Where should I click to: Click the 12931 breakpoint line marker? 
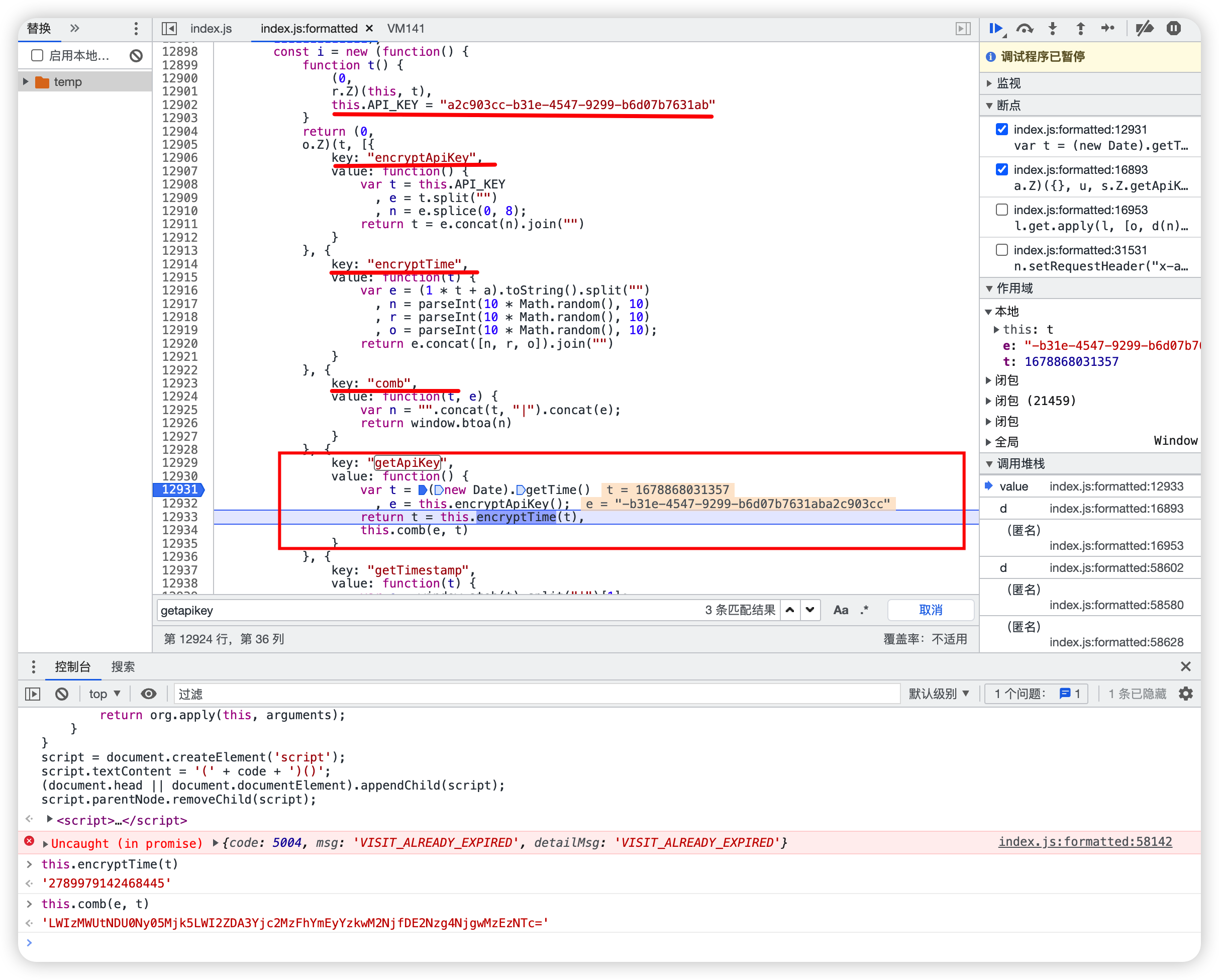(x=179, y=489)
